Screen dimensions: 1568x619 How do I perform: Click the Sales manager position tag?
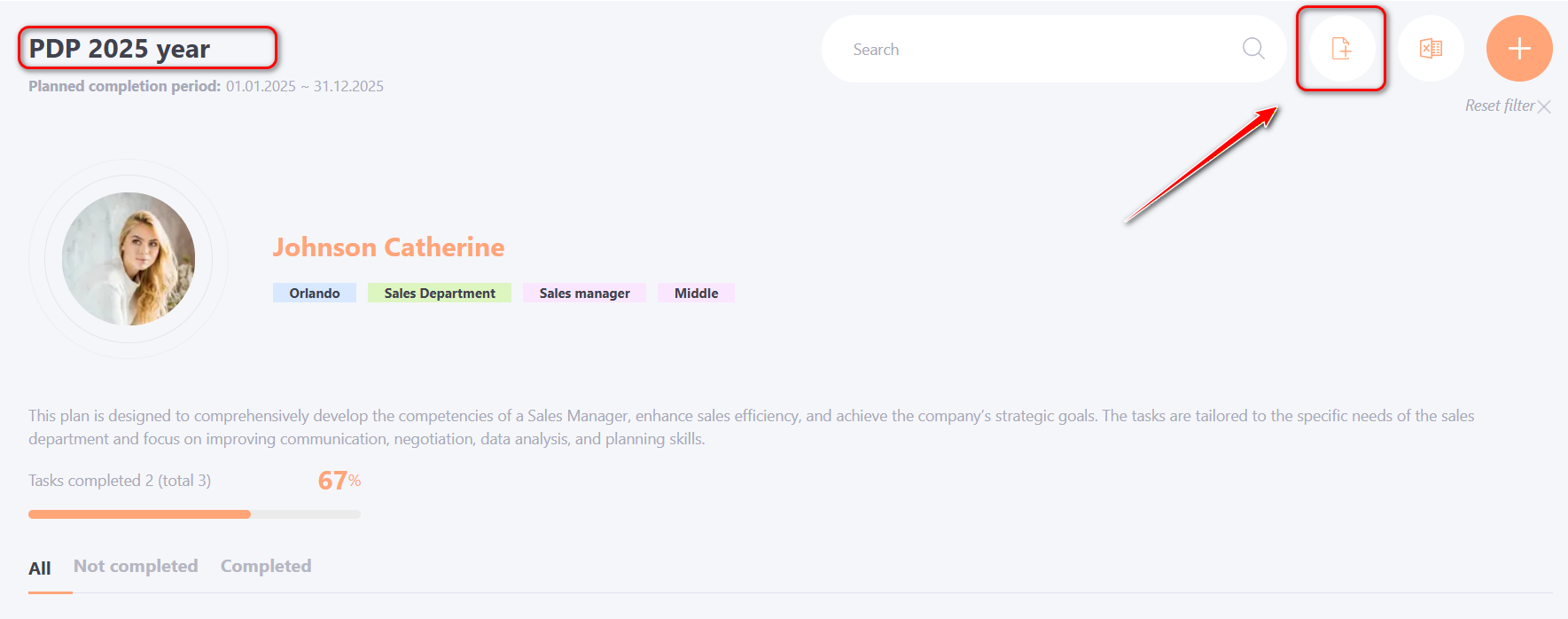click(584, 294)
